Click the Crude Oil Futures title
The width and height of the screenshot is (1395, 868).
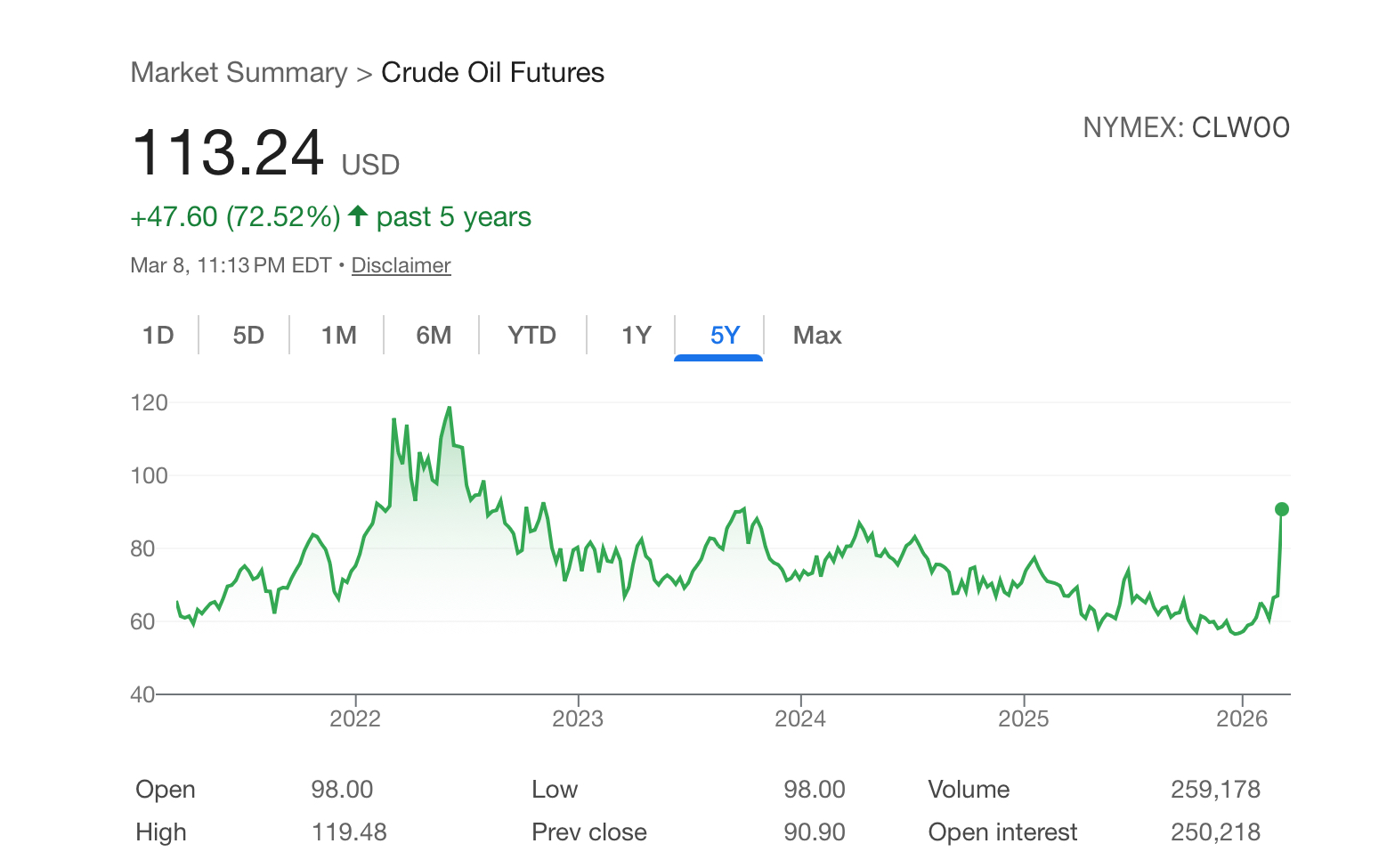[x=492, y=72]
